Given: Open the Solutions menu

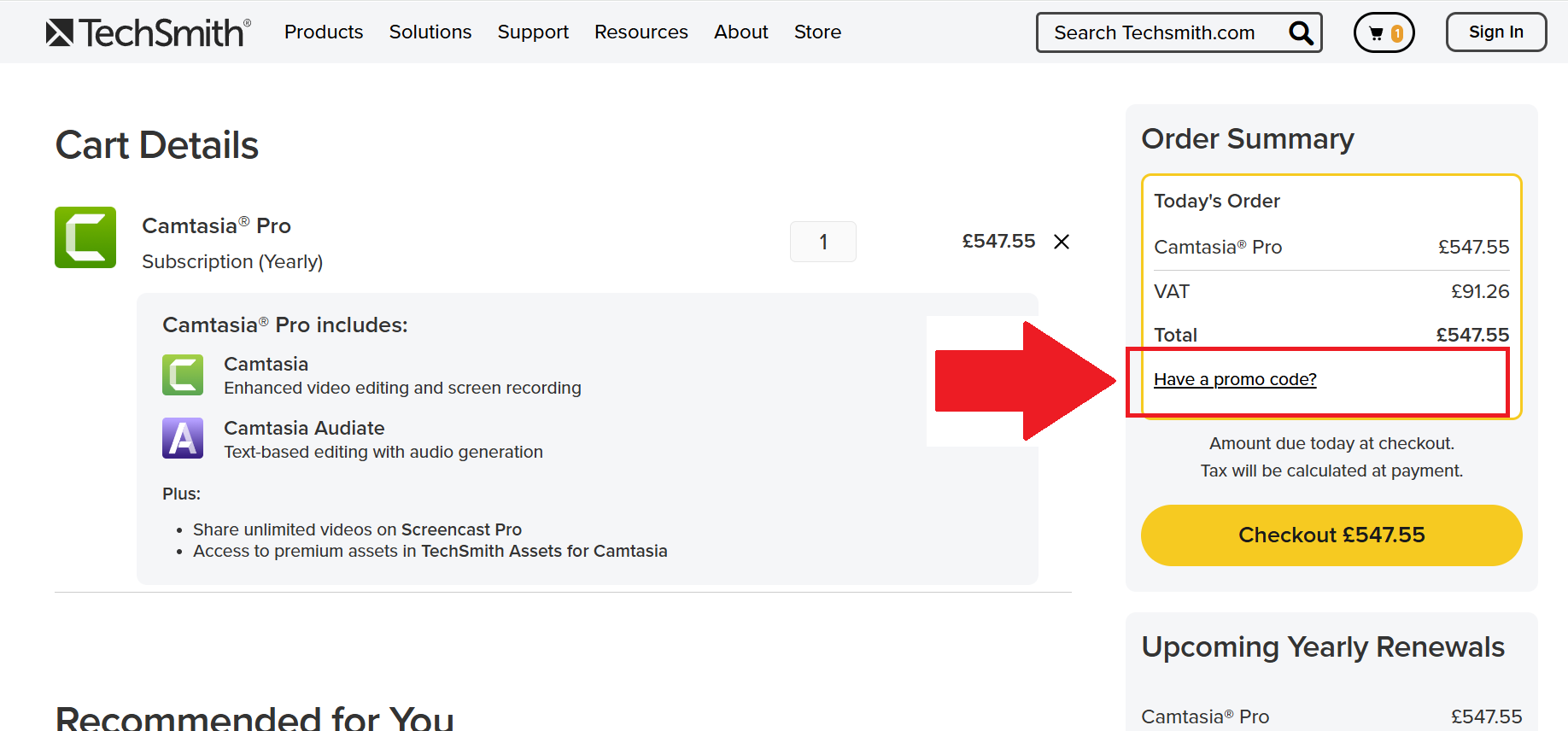Looking at the screenshot, I should point(430,32).
